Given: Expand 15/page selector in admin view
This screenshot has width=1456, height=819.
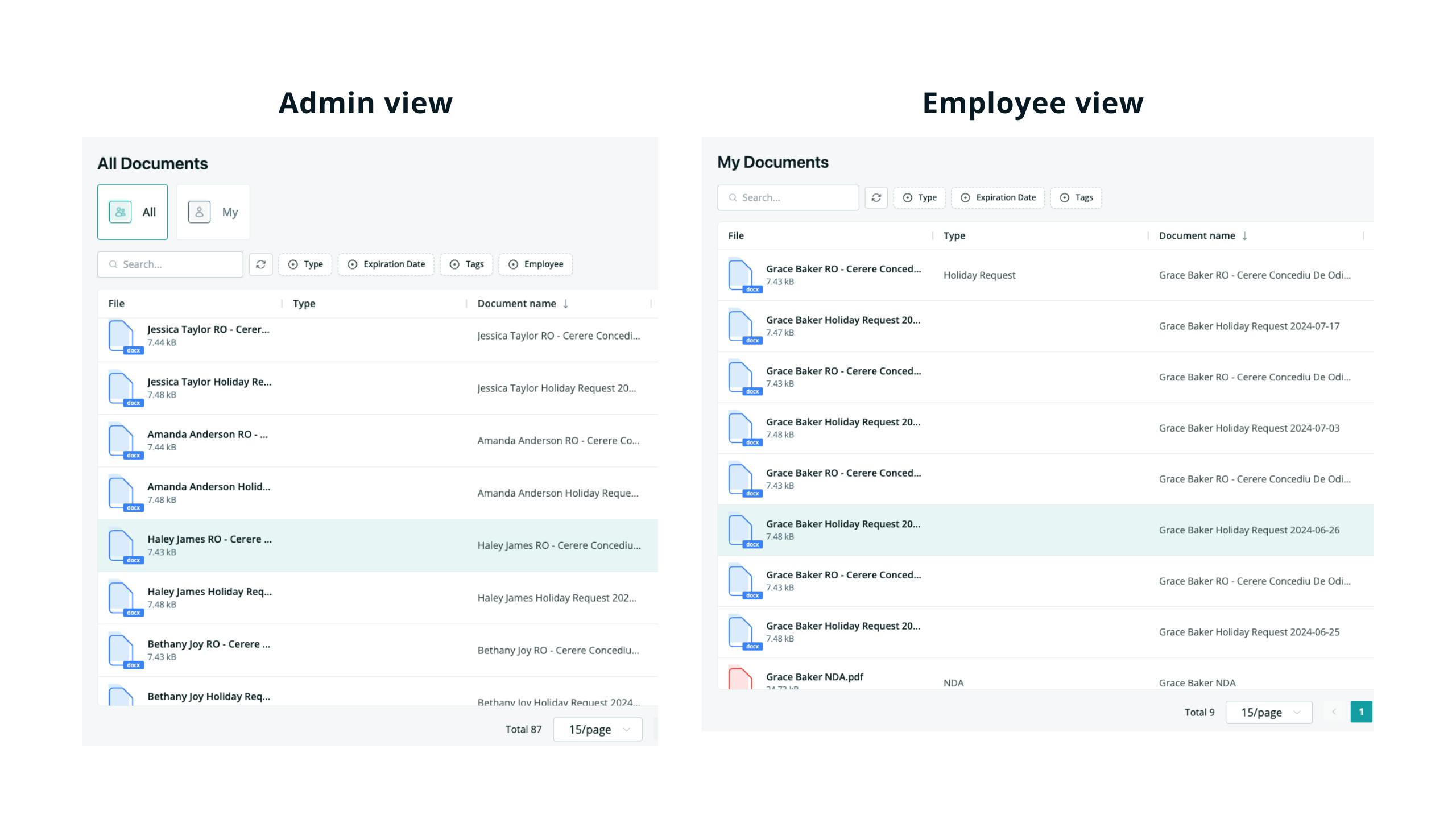Looking at the screenshot, I should coord(598,729).
